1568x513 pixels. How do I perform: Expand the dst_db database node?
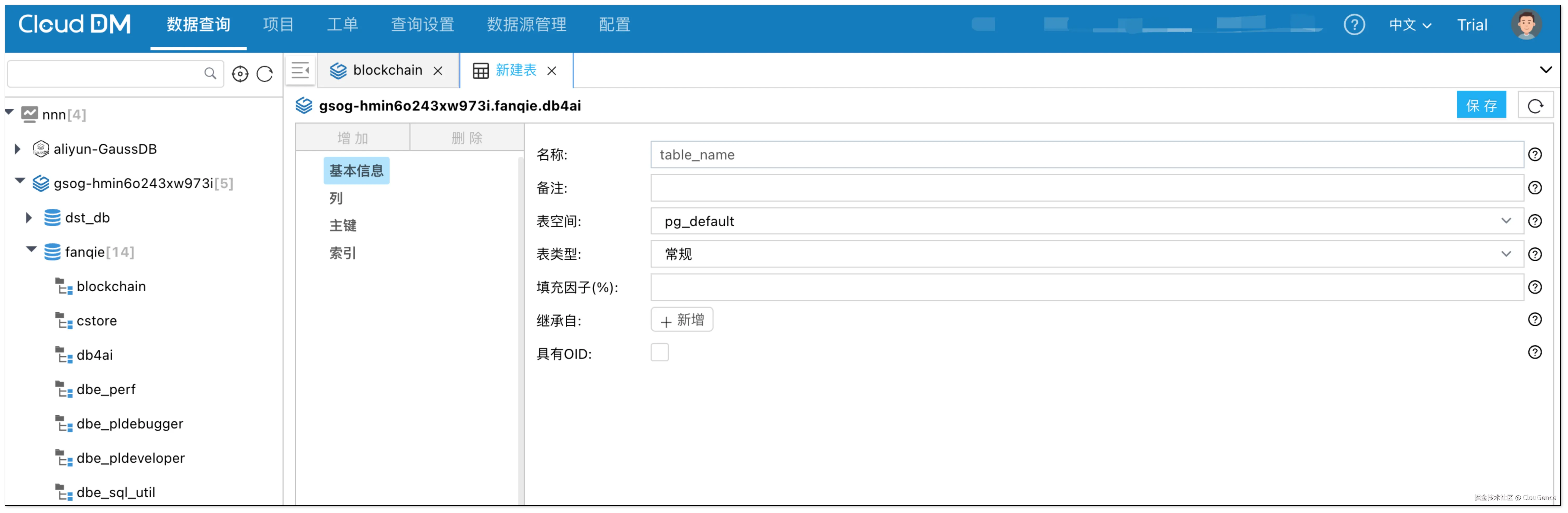tap(28, 217)
